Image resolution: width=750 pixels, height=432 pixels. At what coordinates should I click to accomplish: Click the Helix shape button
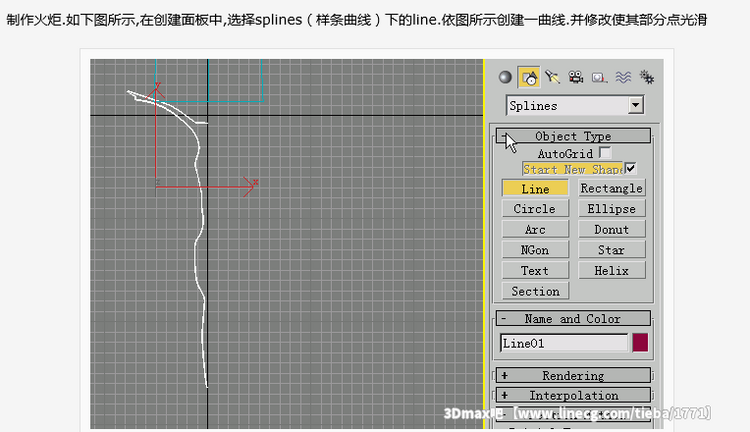pyautogui.click(x=611, y=270)
